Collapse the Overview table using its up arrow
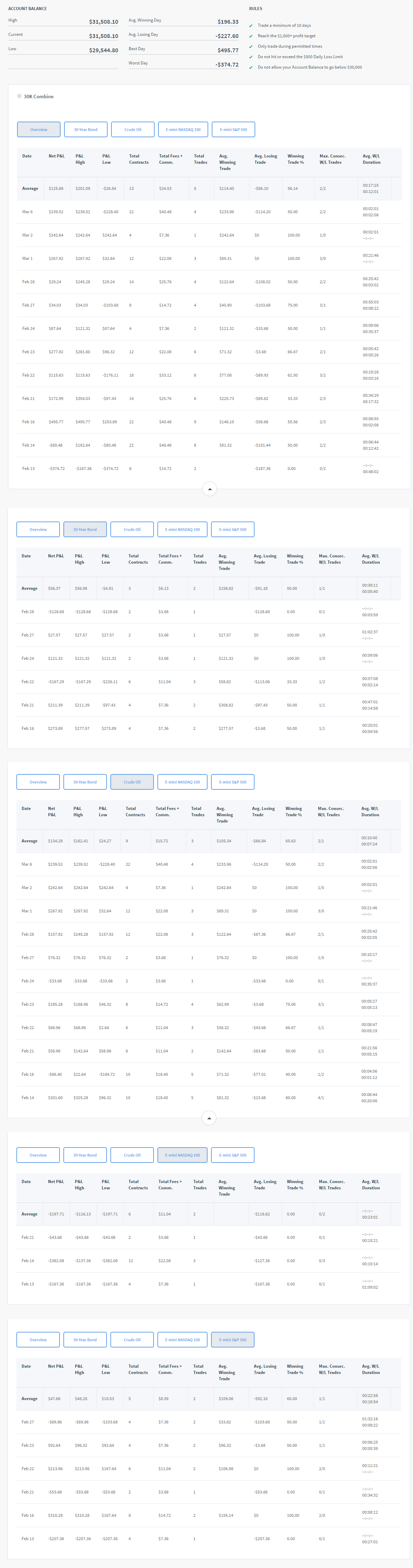 point(209,489)
